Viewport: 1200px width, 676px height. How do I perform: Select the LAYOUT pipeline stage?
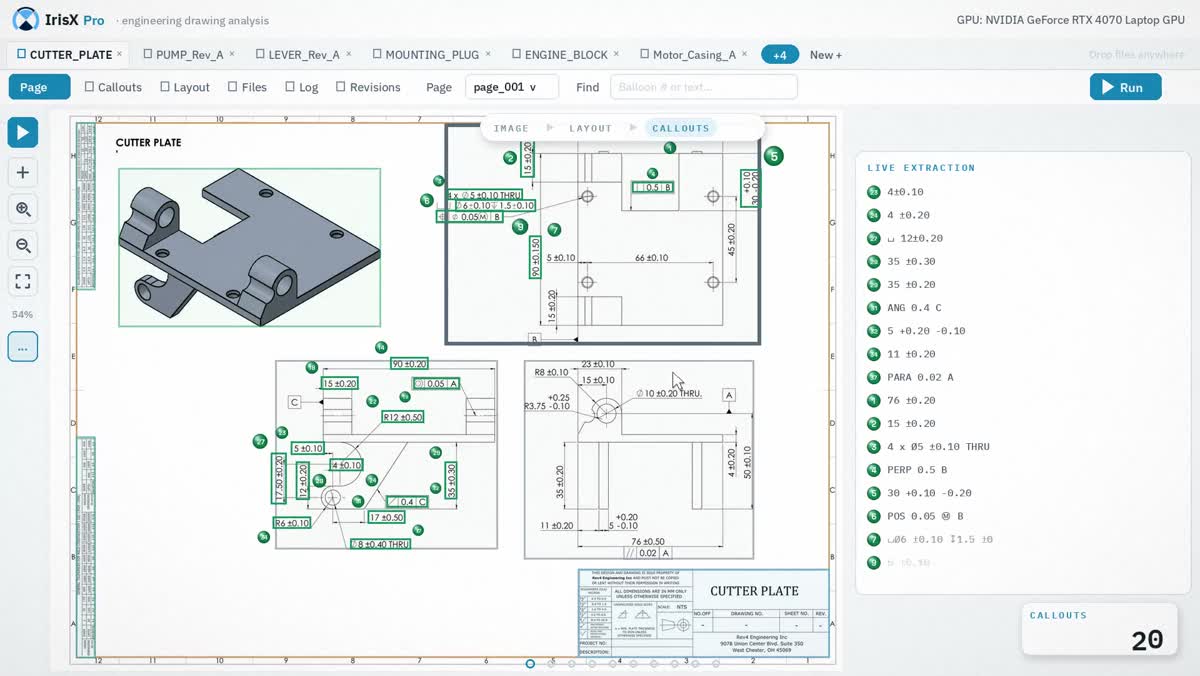point(590,128)
